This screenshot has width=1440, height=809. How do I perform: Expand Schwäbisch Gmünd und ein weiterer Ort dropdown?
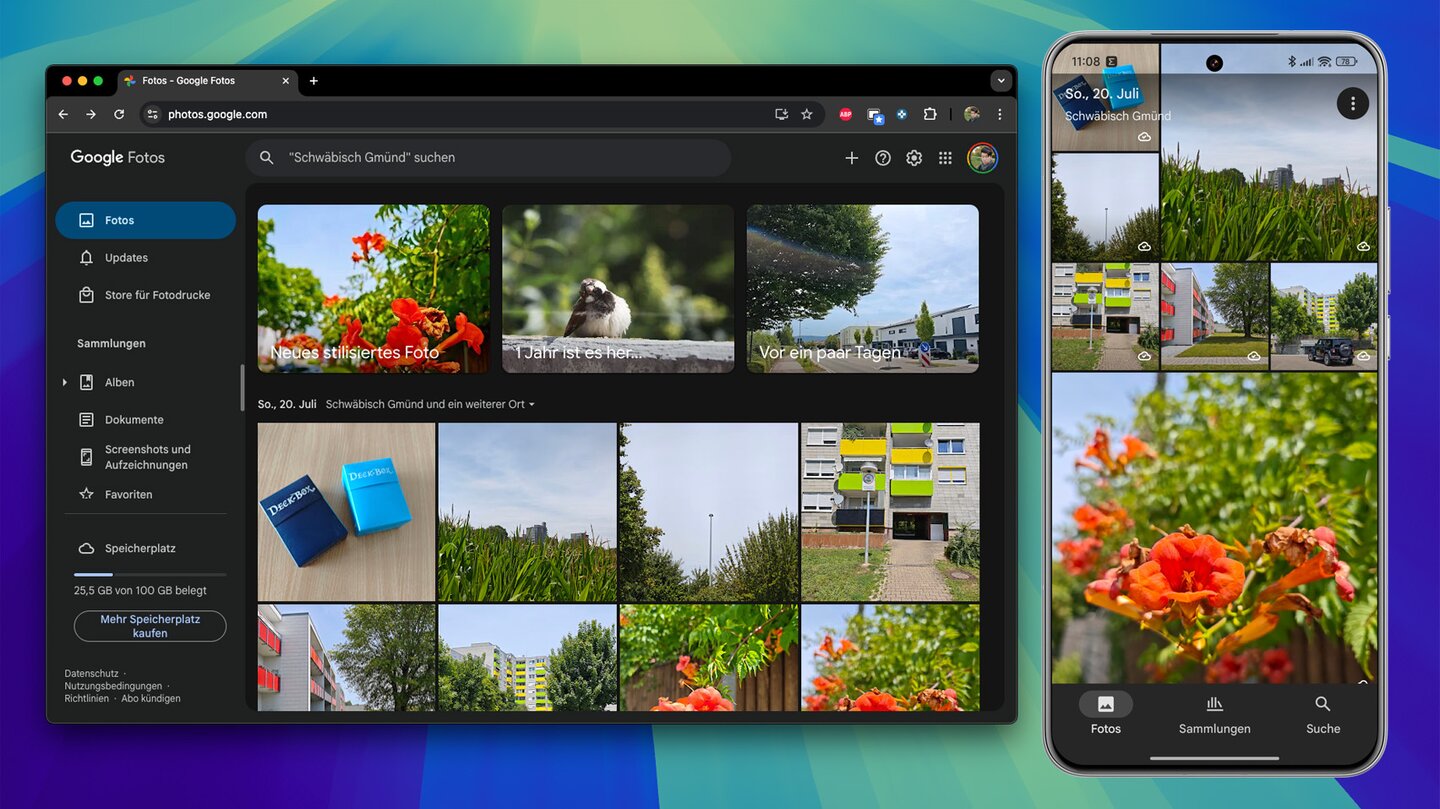(431, 404)
